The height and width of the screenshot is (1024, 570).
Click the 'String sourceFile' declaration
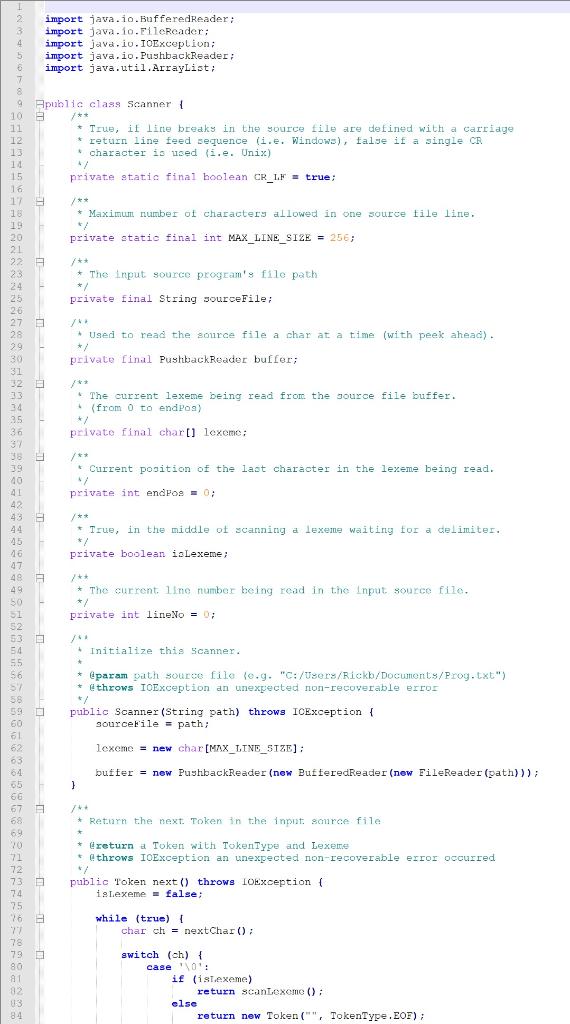[171, 298]
